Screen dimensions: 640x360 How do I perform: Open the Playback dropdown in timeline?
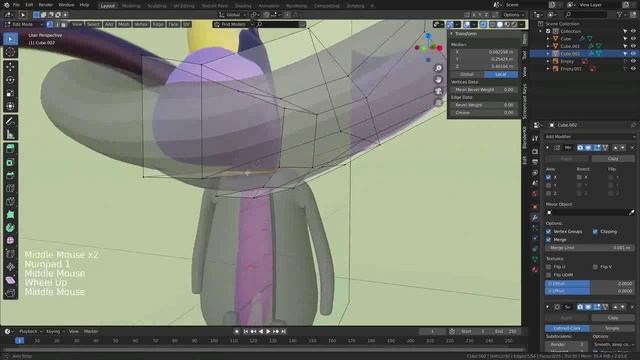tap(31, 331)
